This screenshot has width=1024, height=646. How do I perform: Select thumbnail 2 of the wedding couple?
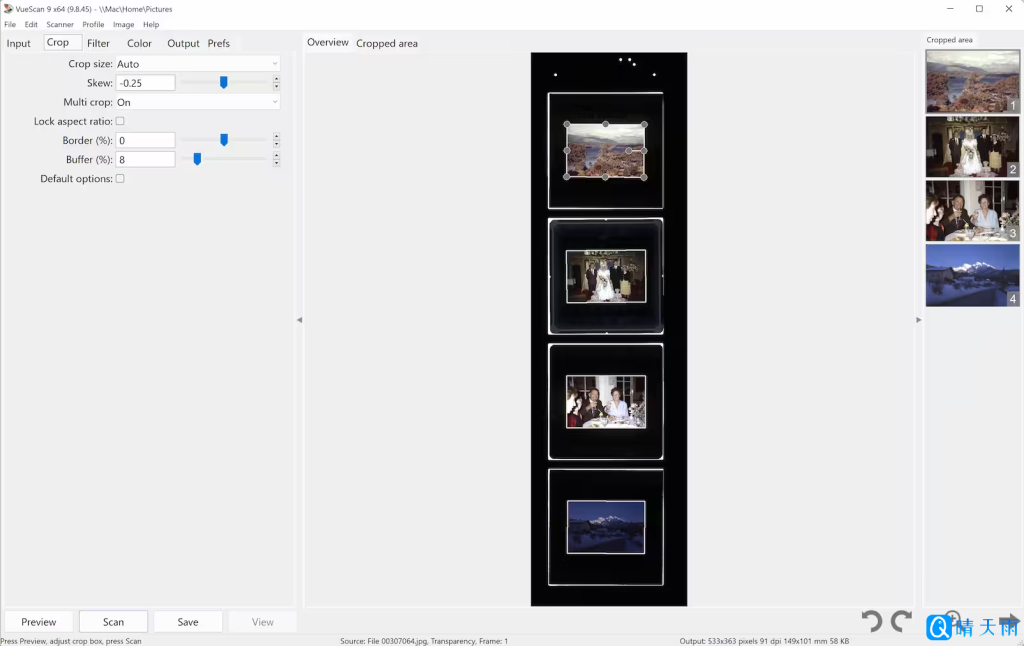[x=972, y=147]
